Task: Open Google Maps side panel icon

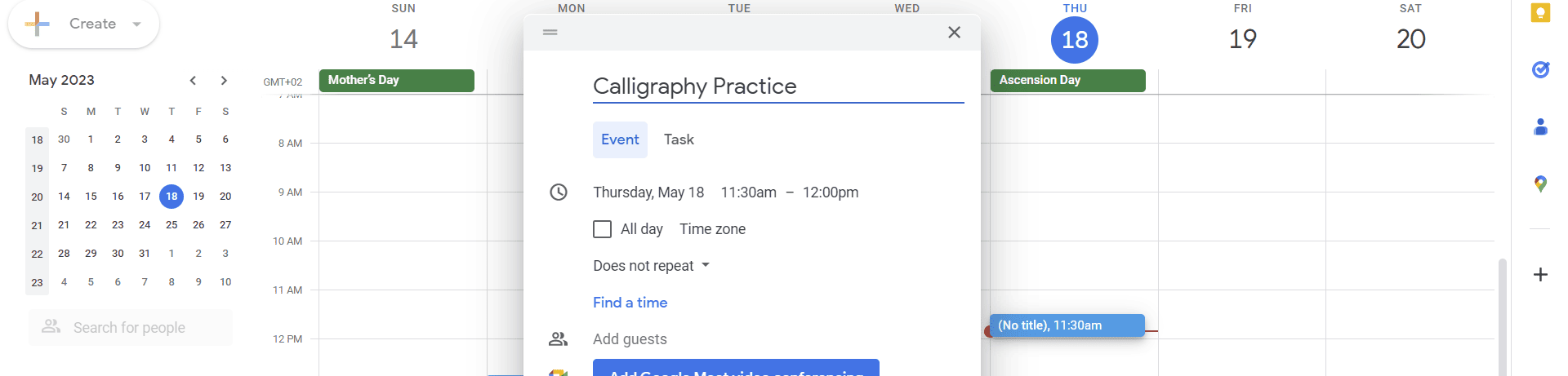Action: 1540,184
